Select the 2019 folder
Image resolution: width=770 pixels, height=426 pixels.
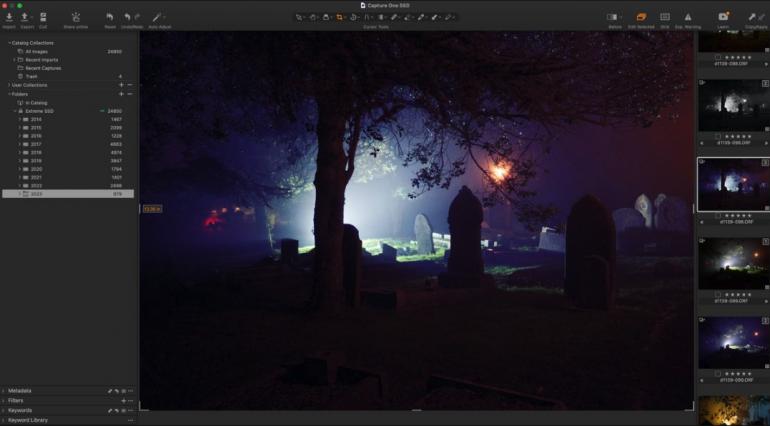pos(68,161)
